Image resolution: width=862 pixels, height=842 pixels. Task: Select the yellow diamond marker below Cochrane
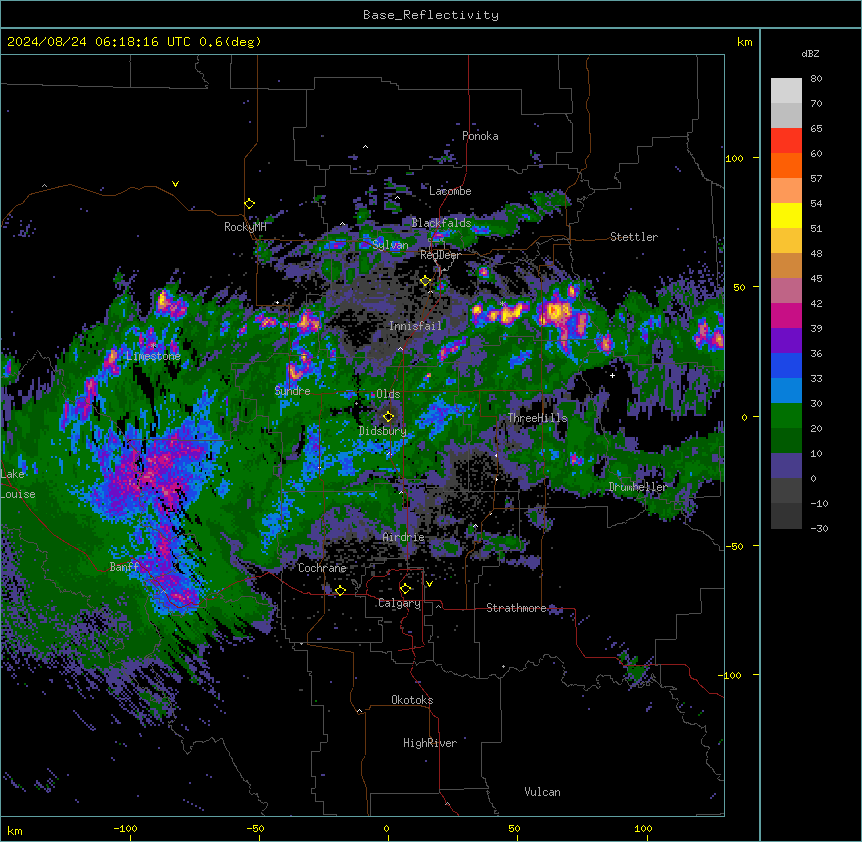tap(340, 590)
